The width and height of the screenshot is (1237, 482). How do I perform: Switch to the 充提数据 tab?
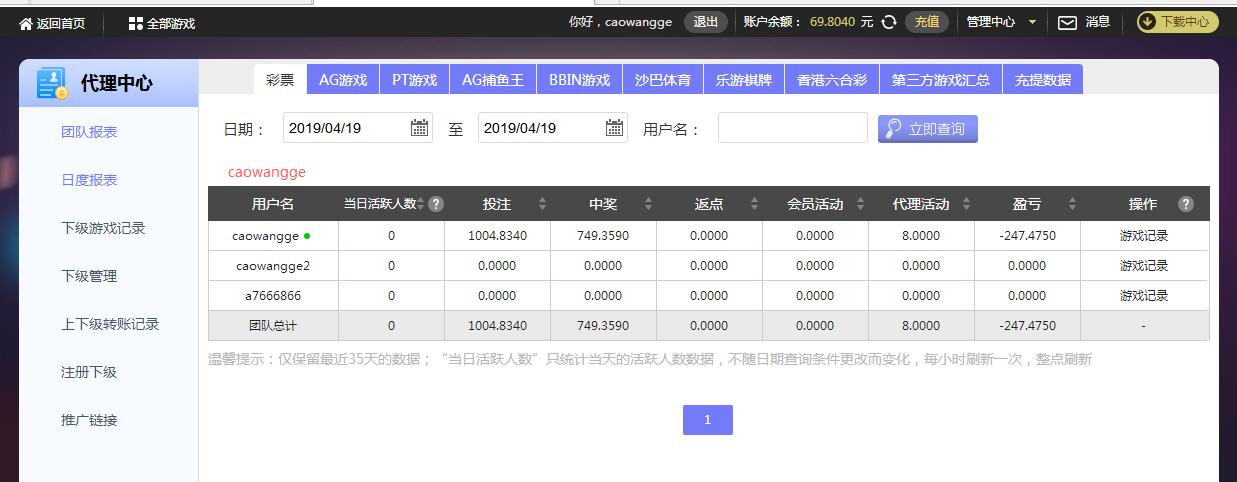pyautogui.click(x=1042, y=80)
